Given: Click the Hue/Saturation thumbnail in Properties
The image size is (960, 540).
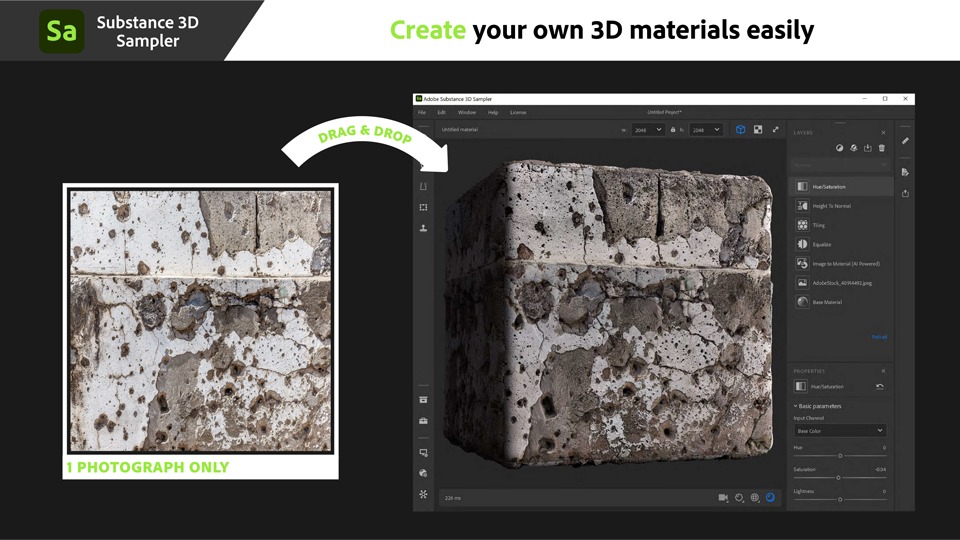Looking at the screenshot, I should click(801, 386).
